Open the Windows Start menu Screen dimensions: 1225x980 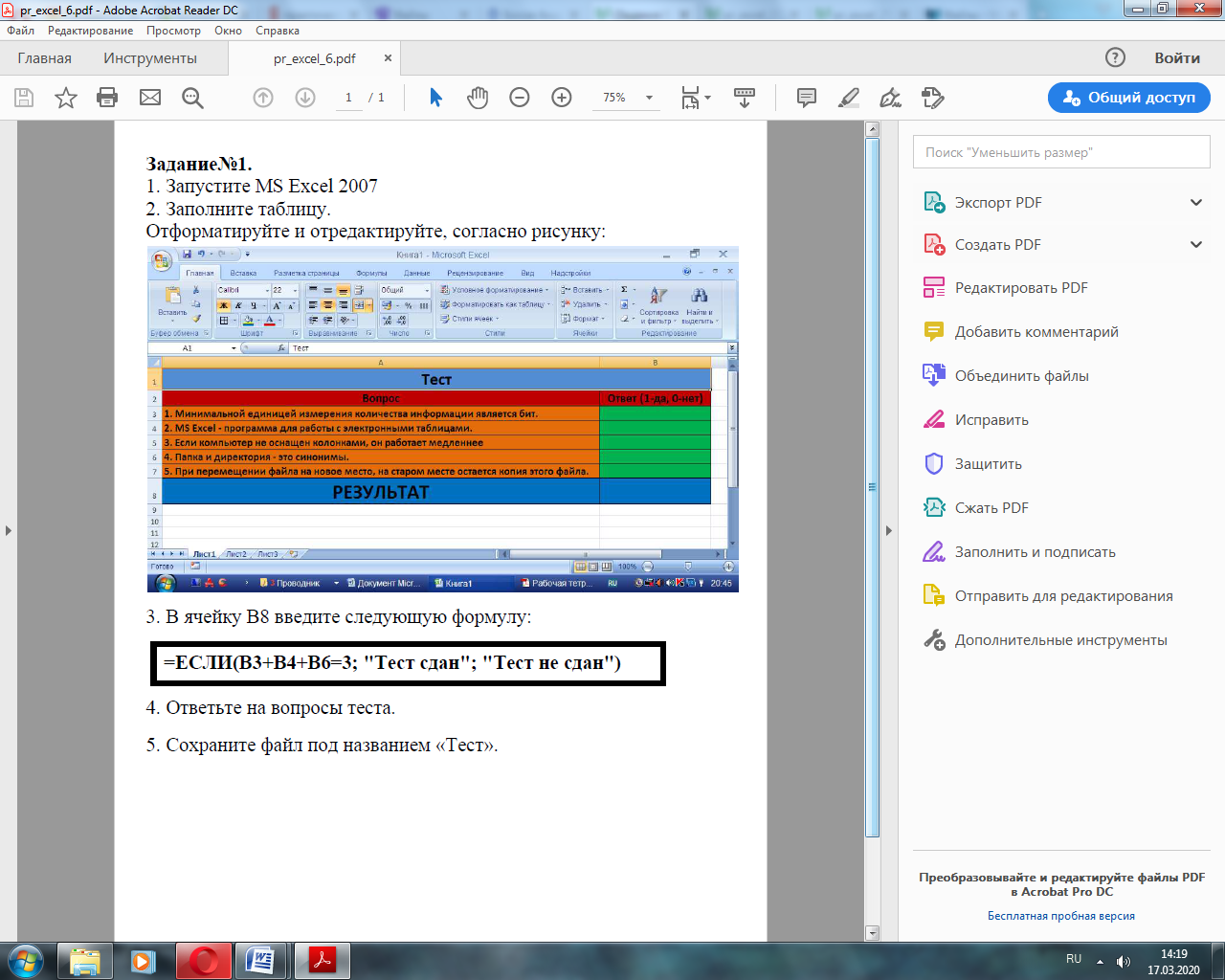pos(26,961)
